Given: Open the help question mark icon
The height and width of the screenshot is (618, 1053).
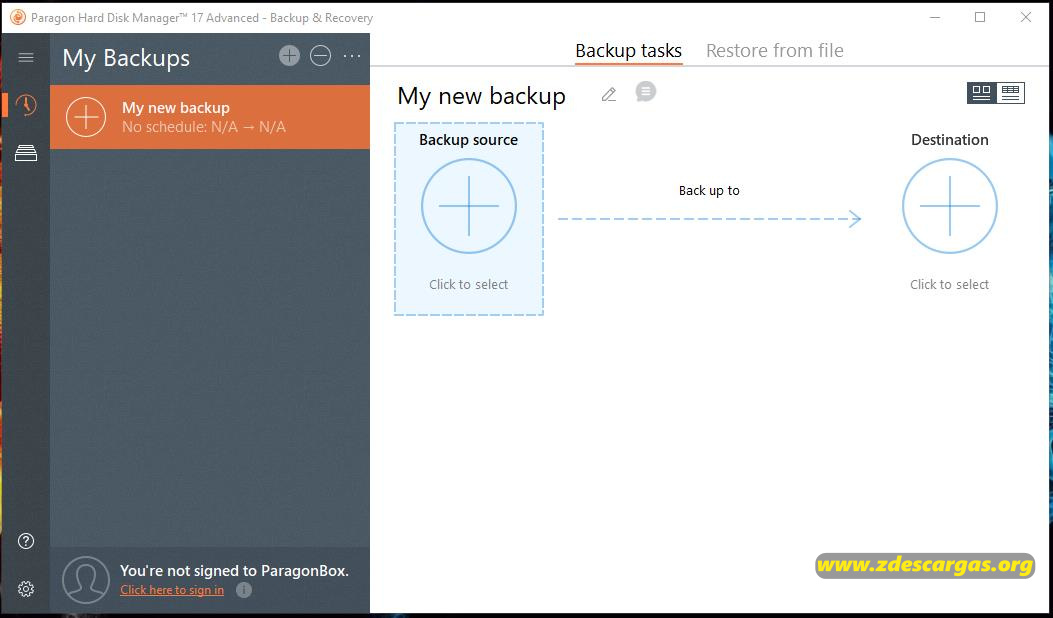Looking at the screenshot, I should [26, 541].
